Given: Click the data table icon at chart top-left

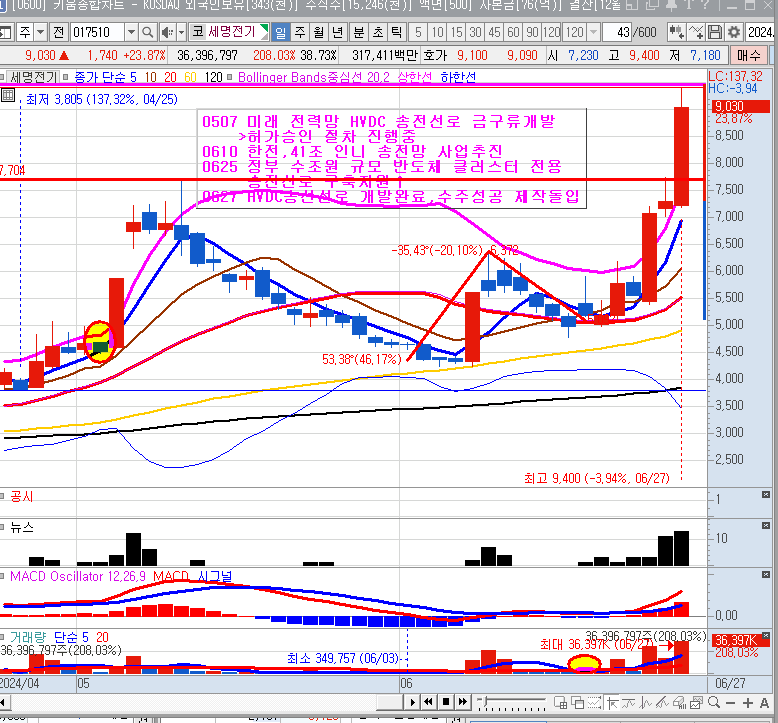Looking at the screenshot, I should point(8,95).
